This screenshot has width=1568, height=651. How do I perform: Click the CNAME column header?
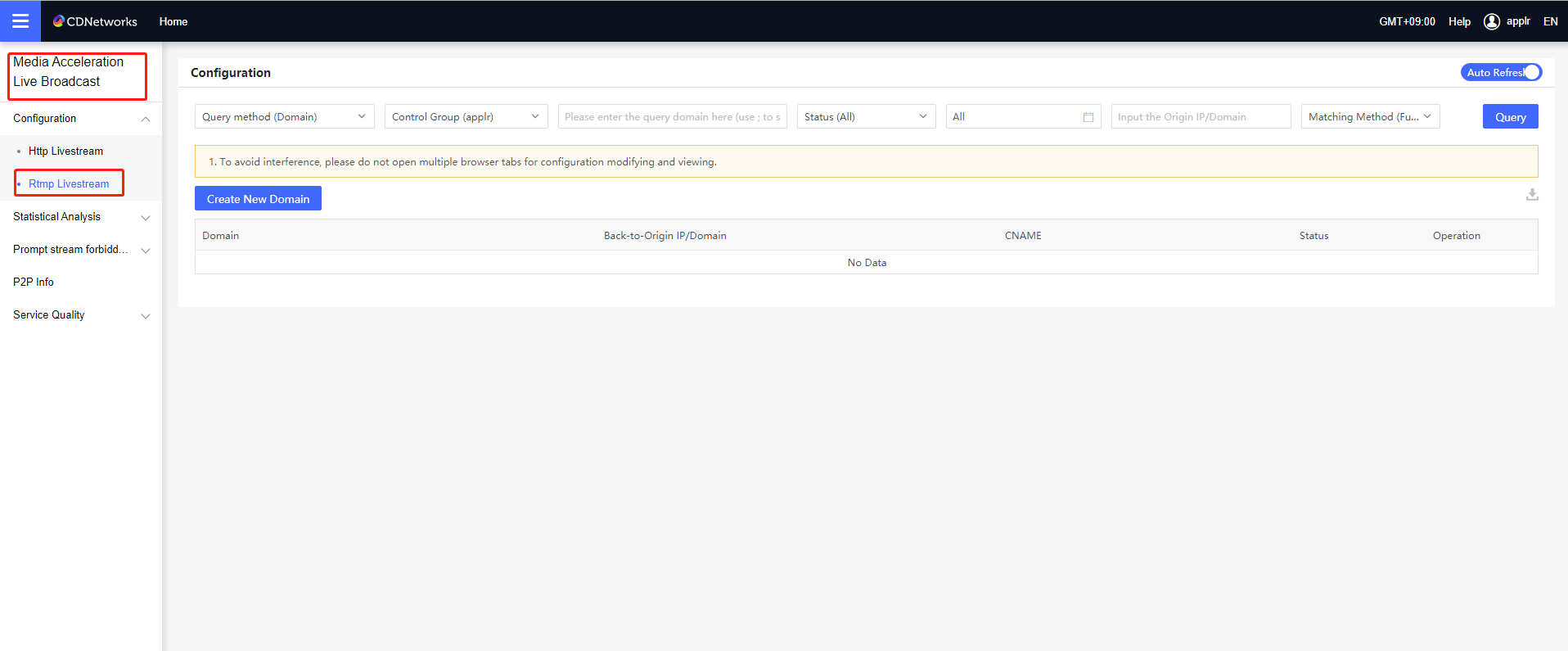tap(1023, 236)
